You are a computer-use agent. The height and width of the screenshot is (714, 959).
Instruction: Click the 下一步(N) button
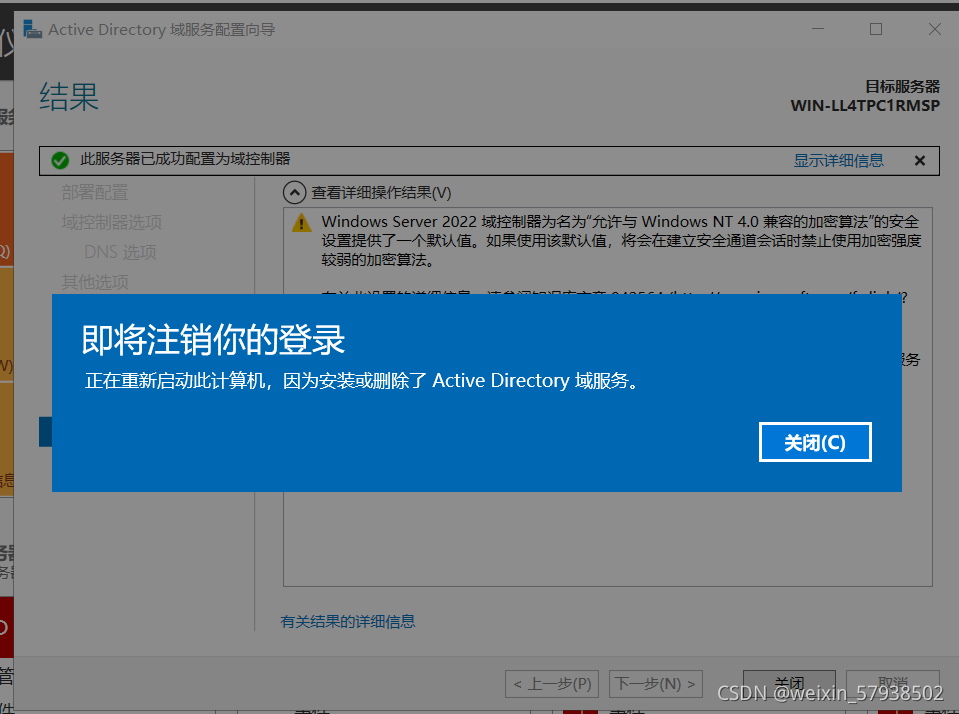[x=656, y=683]
